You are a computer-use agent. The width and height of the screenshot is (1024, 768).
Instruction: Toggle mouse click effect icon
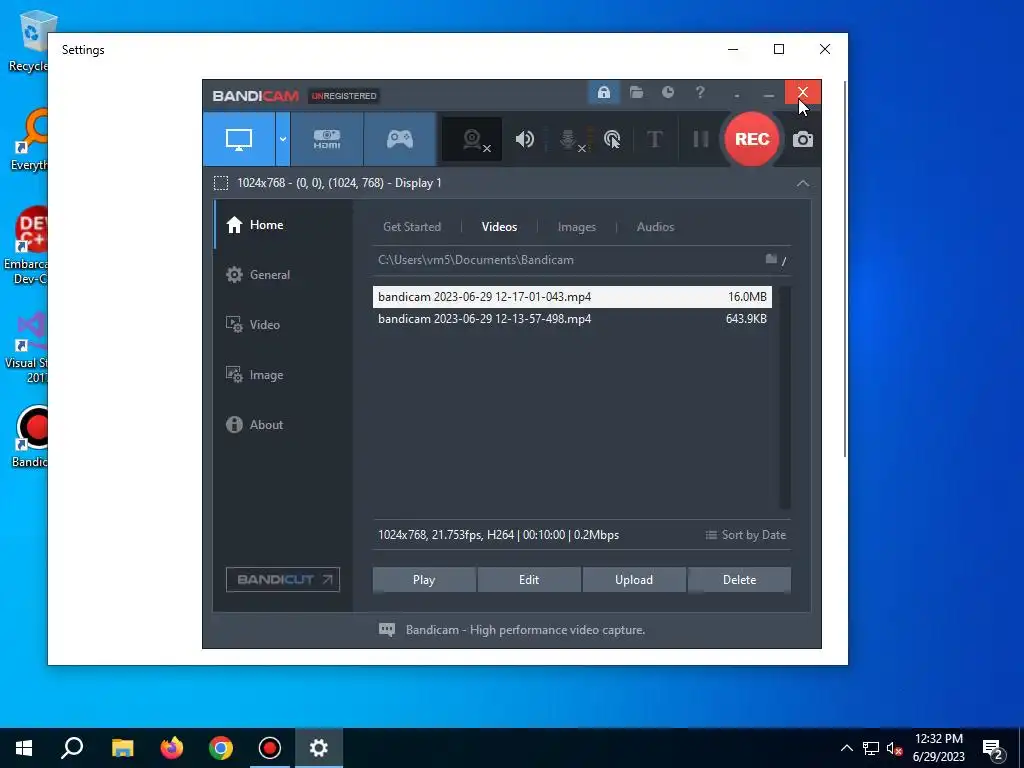(x=612, y=139)
